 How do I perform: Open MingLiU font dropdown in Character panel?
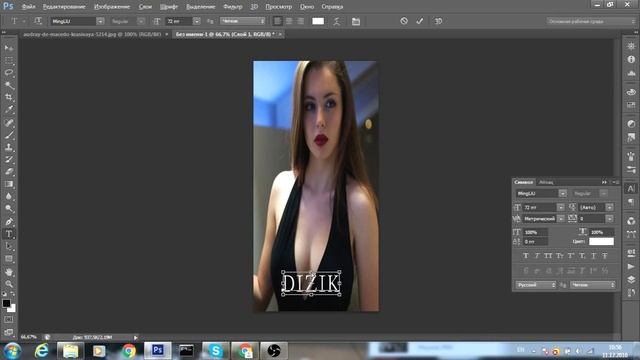[562, 193]
